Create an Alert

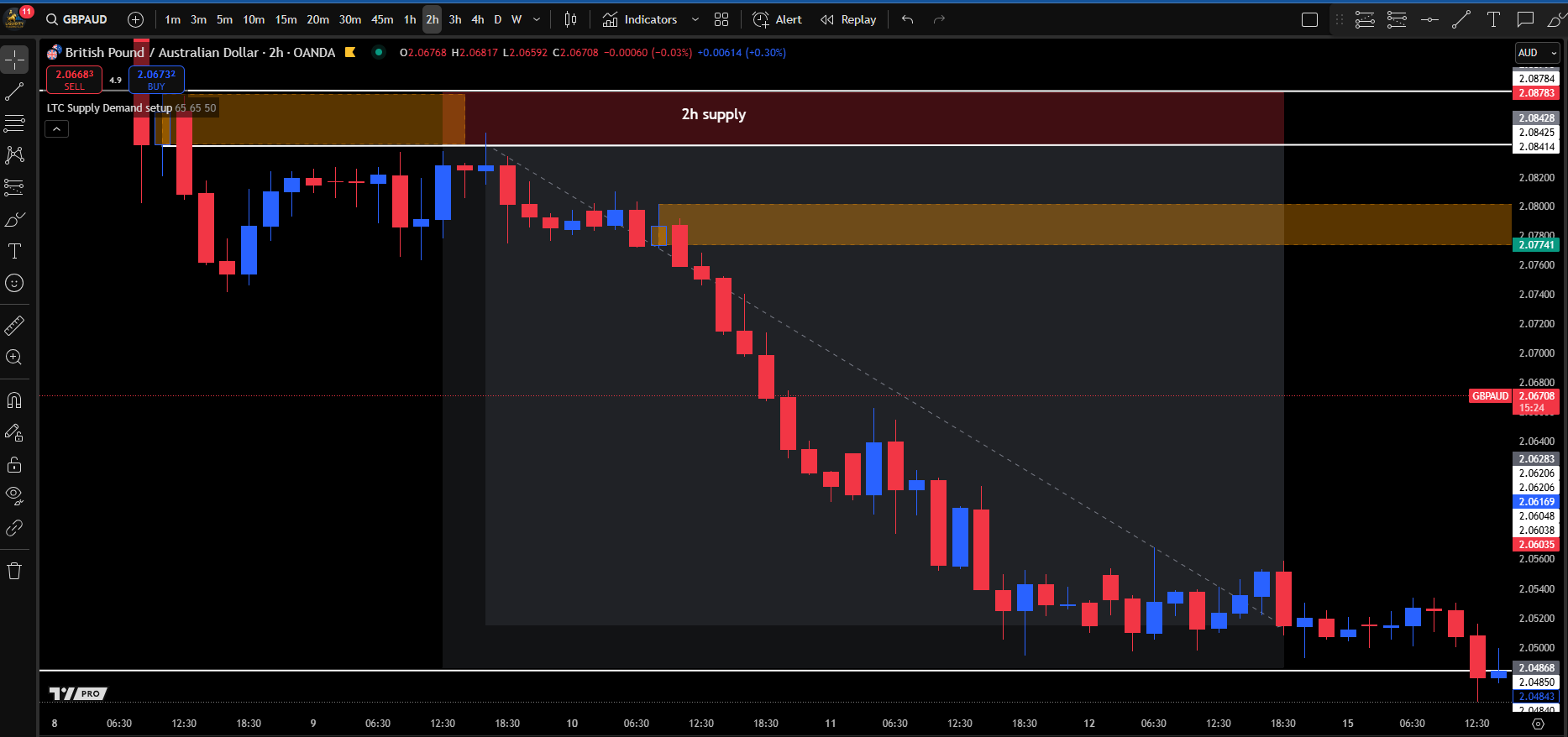777,19
